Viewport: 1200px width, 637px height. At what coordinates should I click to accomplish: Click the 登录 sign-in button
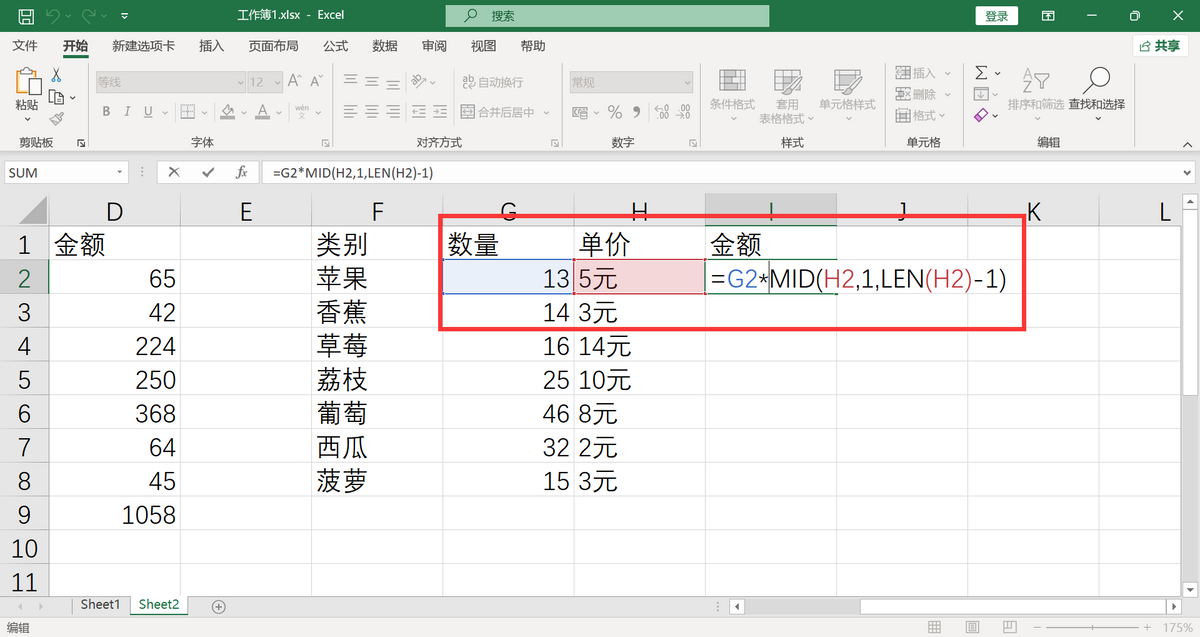tap(997, 16)
